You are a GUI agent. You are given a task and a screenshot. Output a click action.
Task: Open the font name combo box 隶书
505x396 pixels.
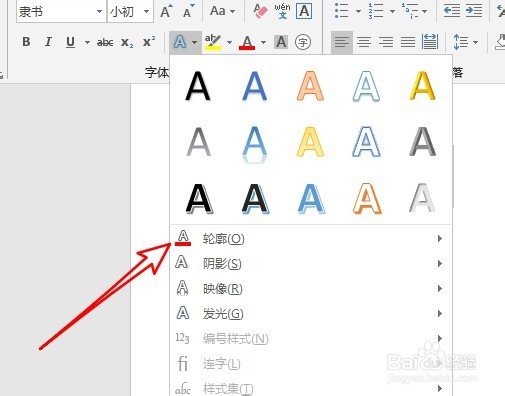[x=61, y=12]
